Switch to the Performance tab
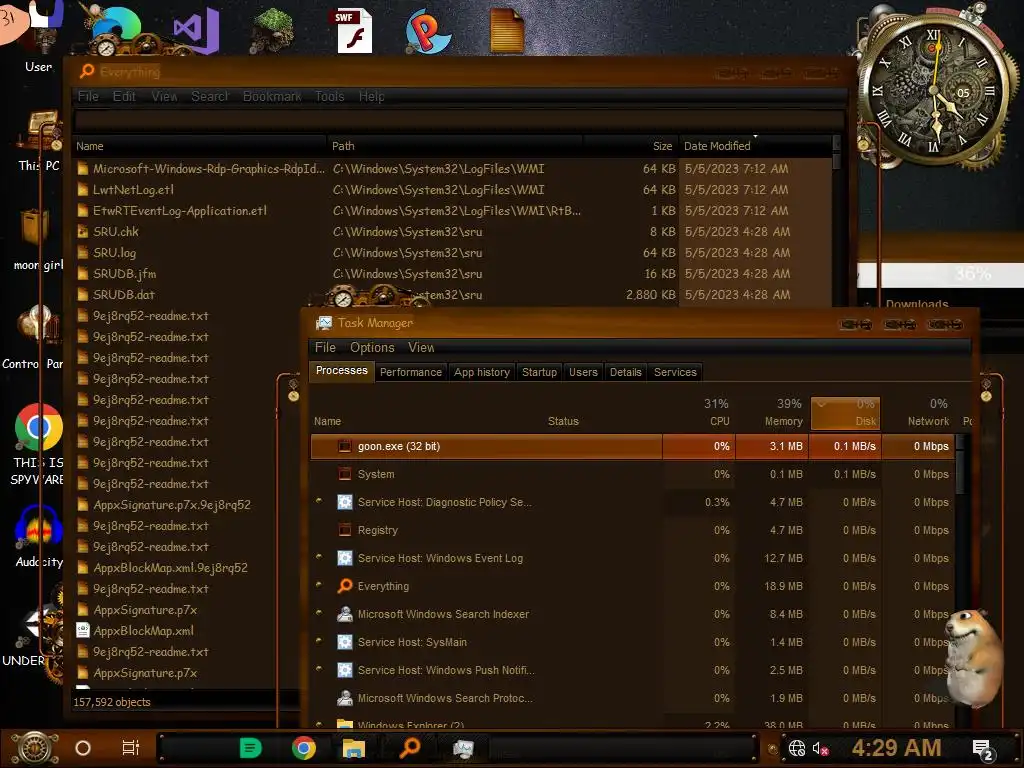The width and height of the screenshot is (1024, 768). pos(411,372)
